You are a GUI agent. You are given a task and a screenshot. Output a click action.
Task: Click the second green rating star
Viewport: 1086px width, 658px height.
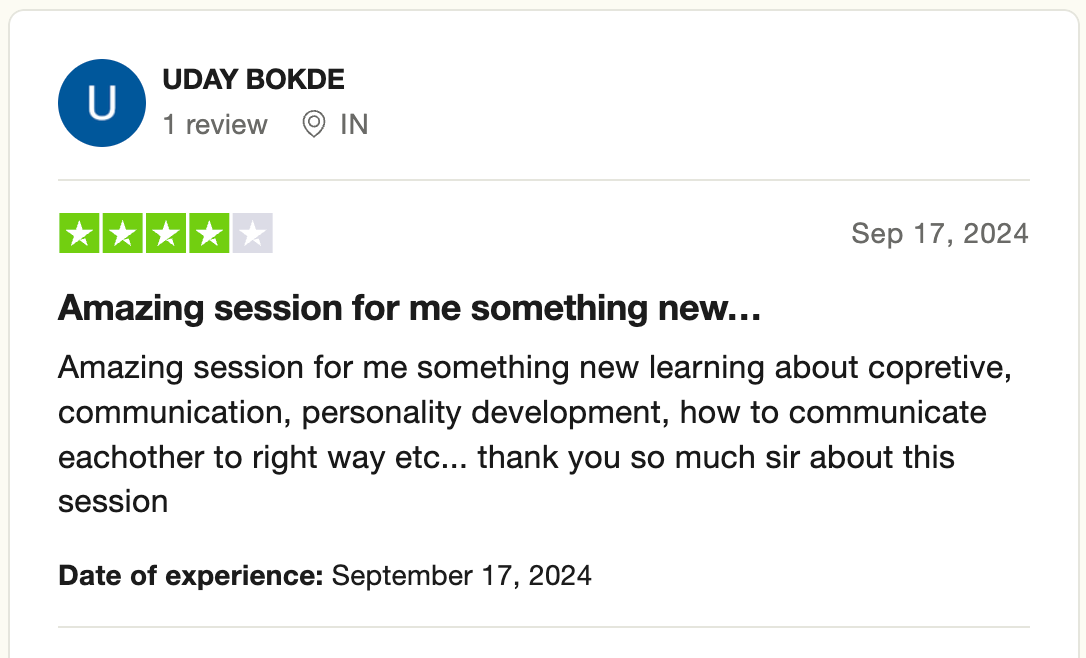tap(123, 233)
